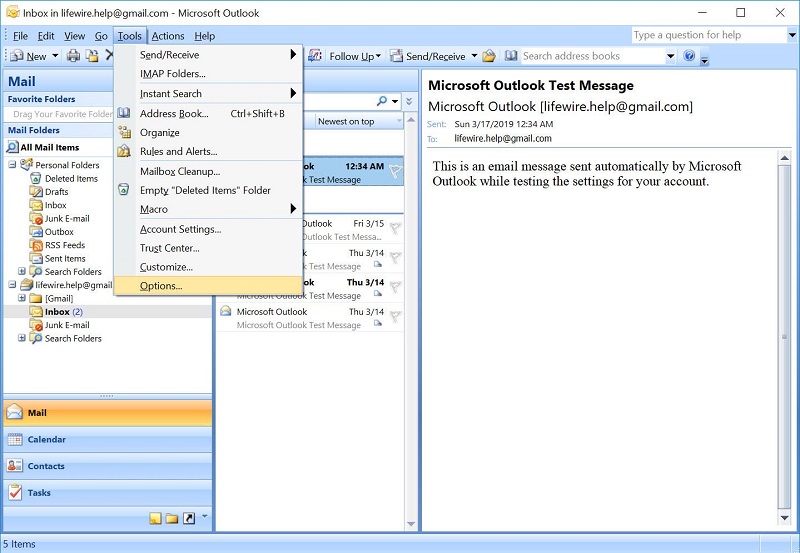Open the Help menu
The image size is (800, 553).
click(205, 36)
